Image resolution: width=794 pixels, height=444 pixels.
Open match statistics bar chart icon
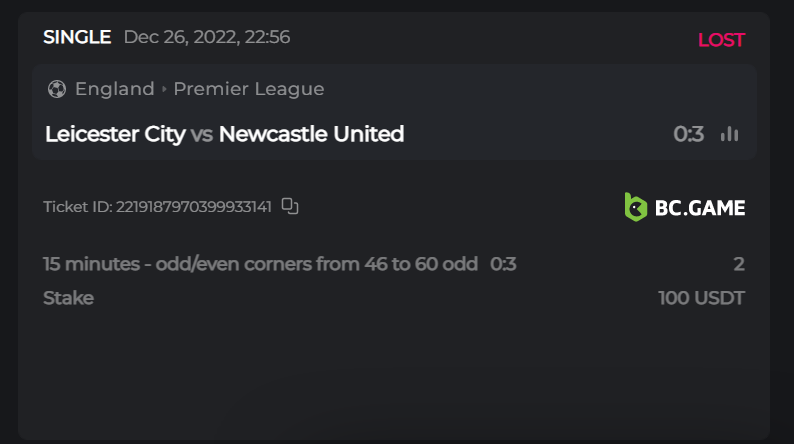pyautogui.click(x=730, y=134)
